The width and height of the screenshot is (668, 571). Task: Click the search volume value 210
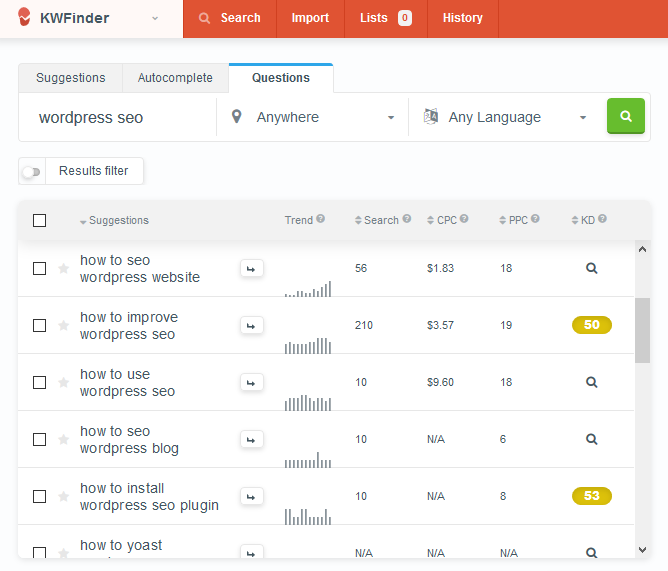coord(364,326)
